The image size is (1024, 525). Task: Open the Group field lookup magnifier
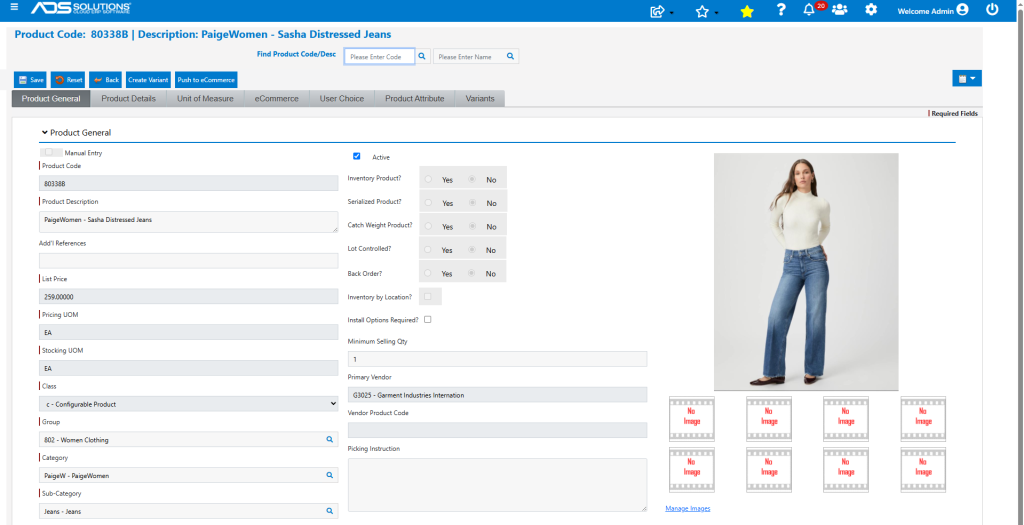pyautogui.click(x=330, y=439)
